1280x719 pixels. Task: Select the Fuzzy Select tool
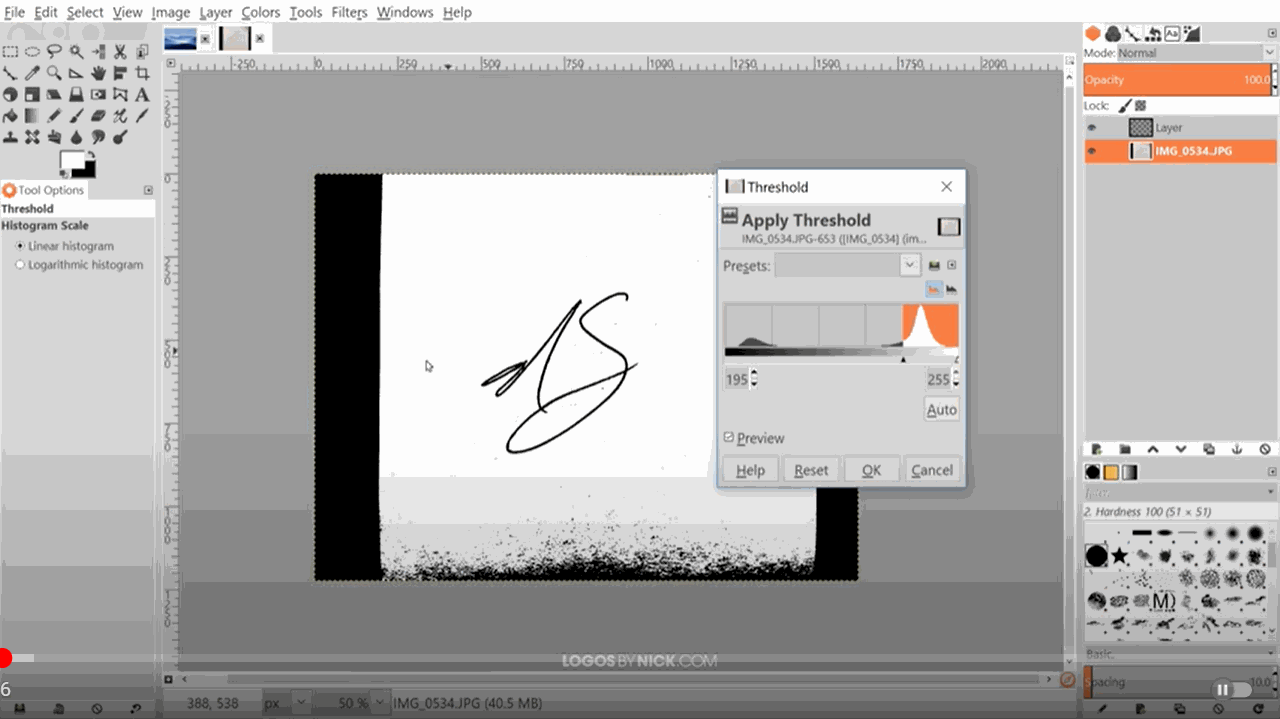click(76, 52)
